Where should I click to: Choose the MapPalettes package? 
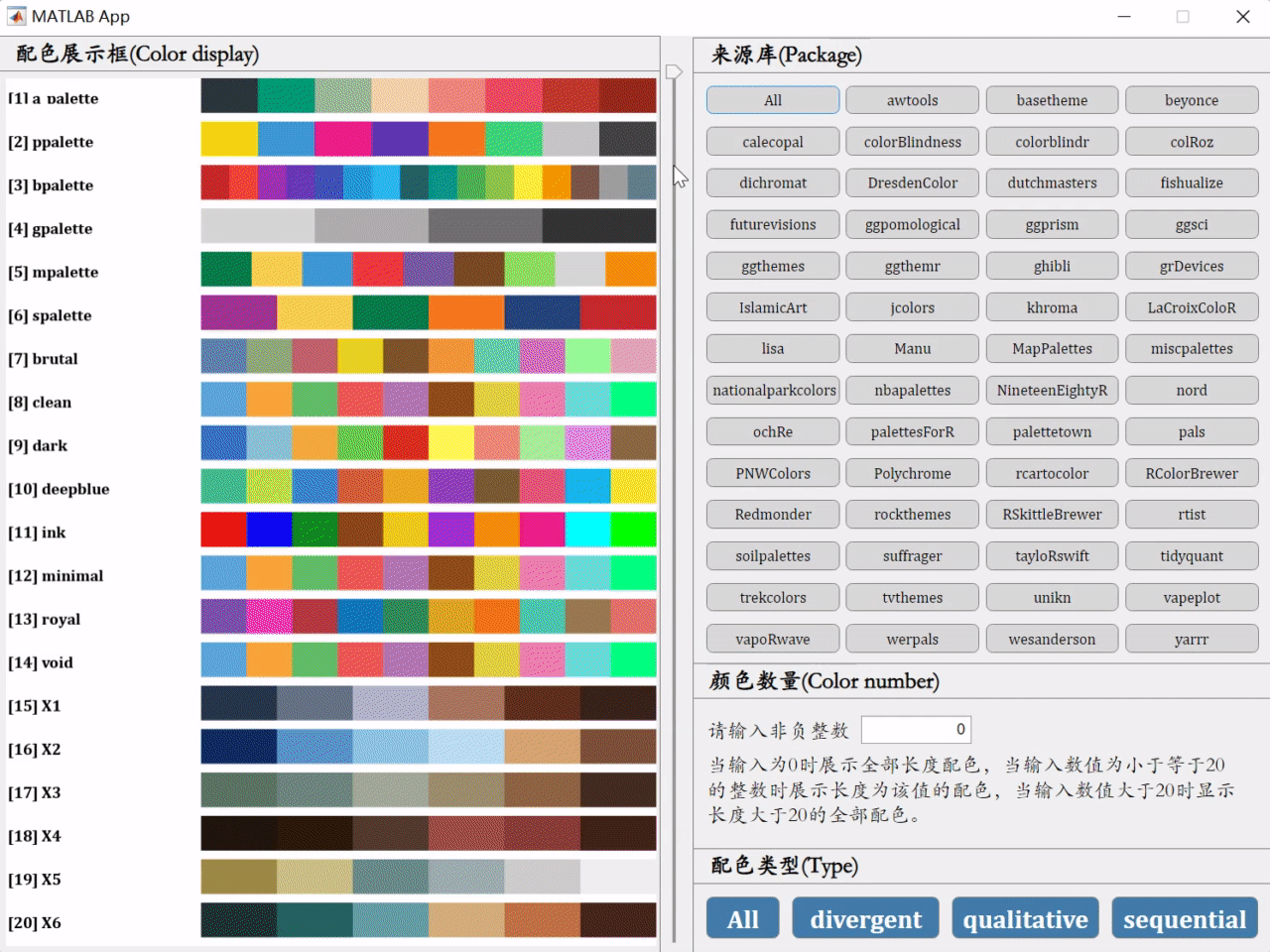1053,348
